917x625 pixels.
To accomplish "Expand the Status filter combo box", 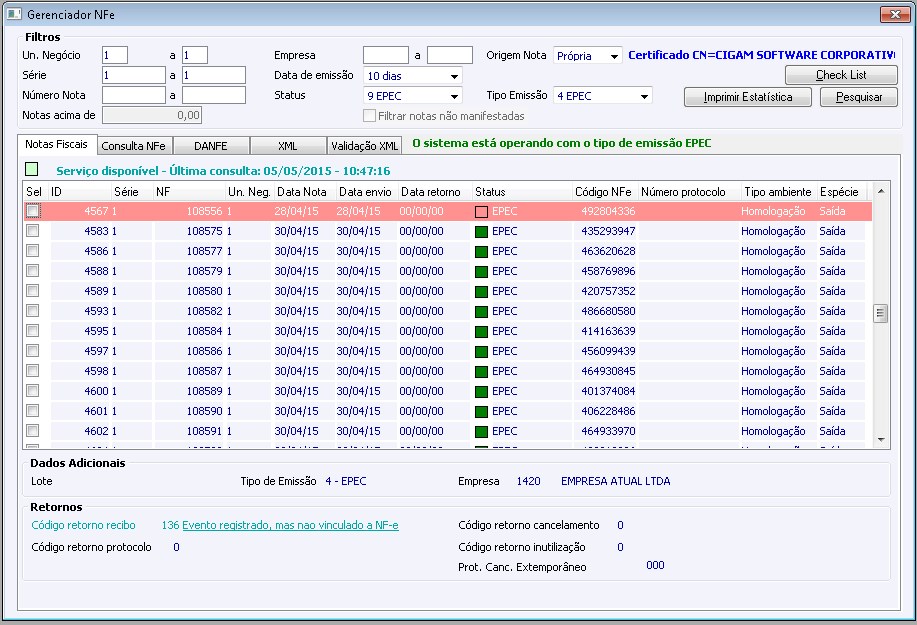I will click(x=455, y=96).
